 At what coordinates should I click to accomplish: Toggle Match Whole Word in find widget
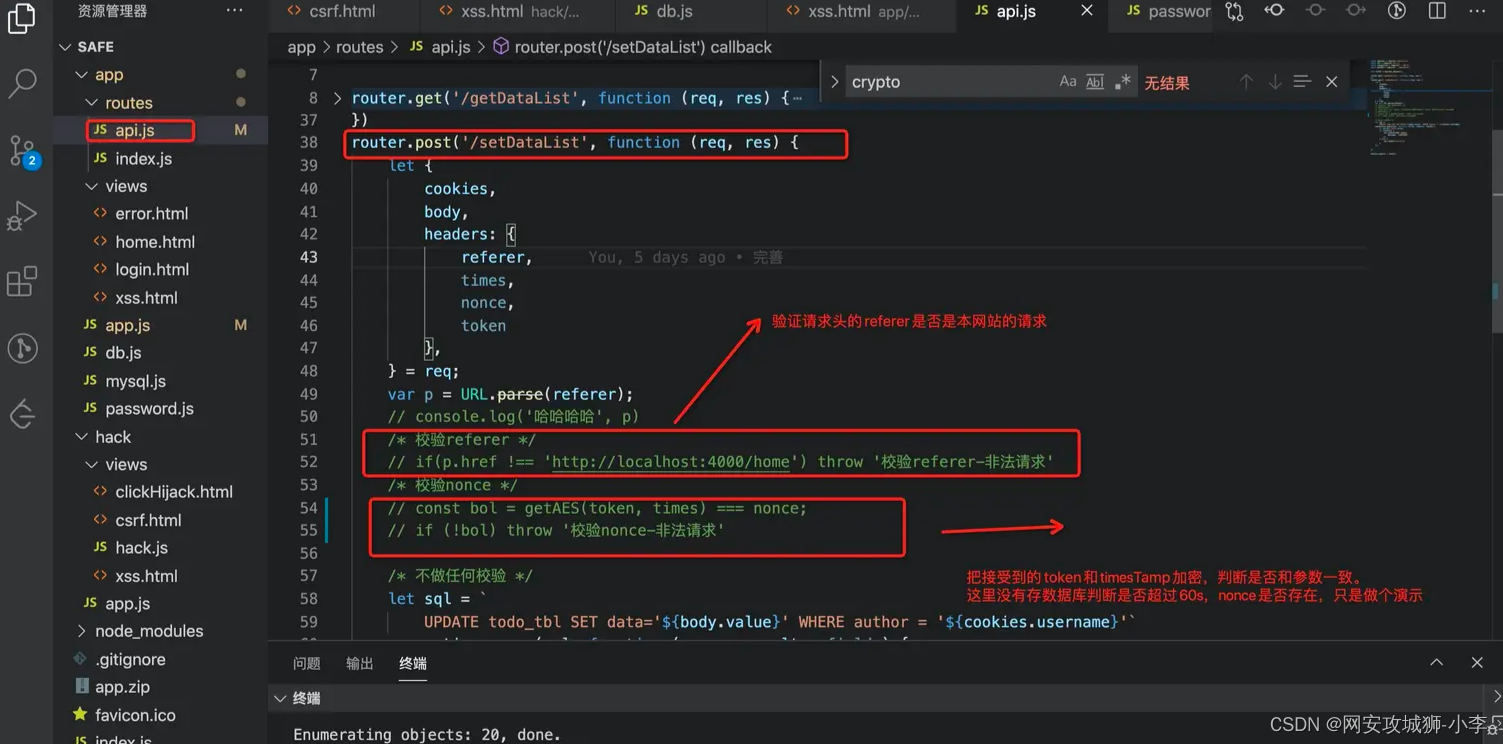coord(1095,82)
